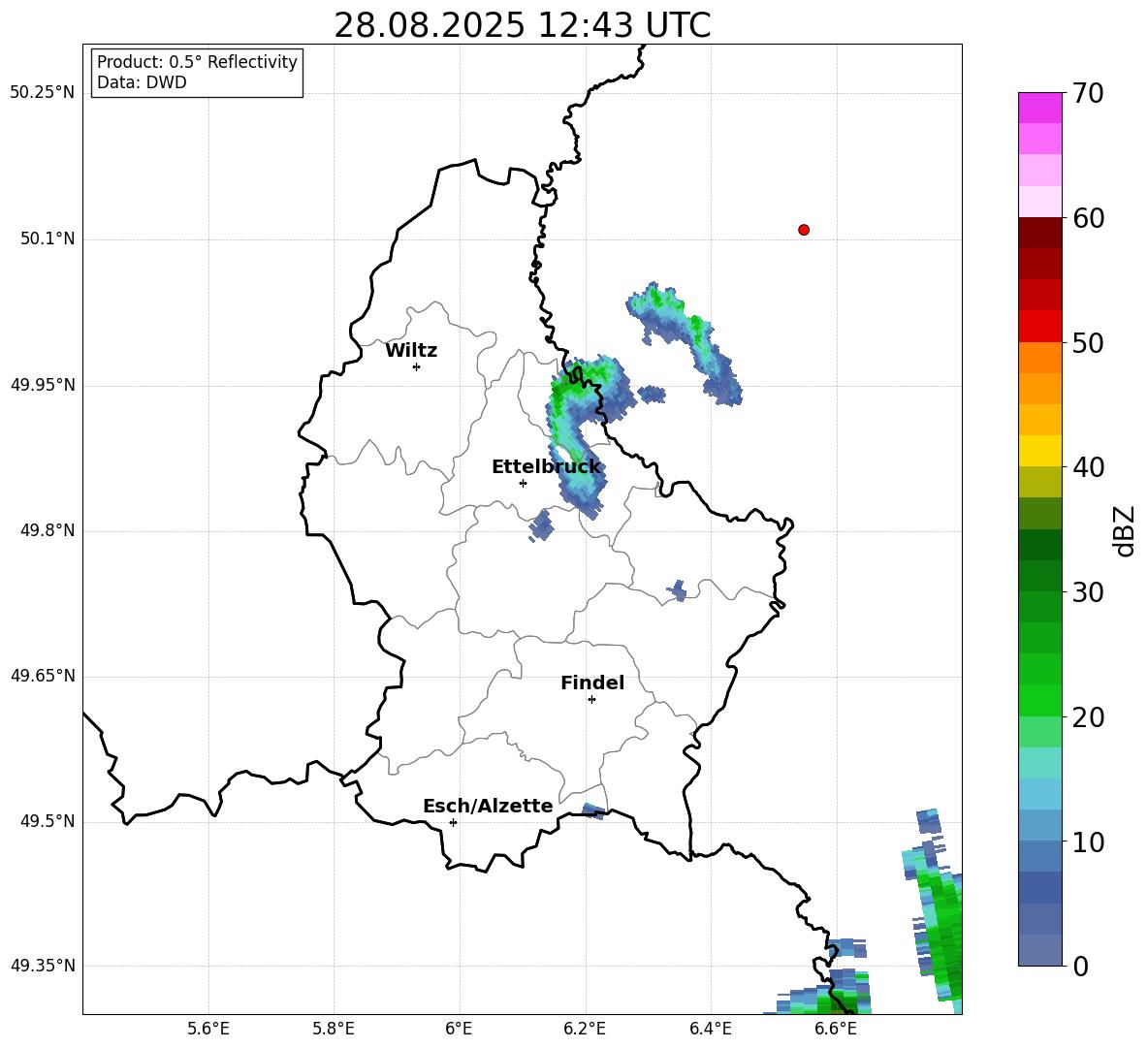Click the 5.8°E longitude label
Image resolution: width=1148 pixels, height=1048 pixels.
pyautogui.click(x=334, y=1029)
